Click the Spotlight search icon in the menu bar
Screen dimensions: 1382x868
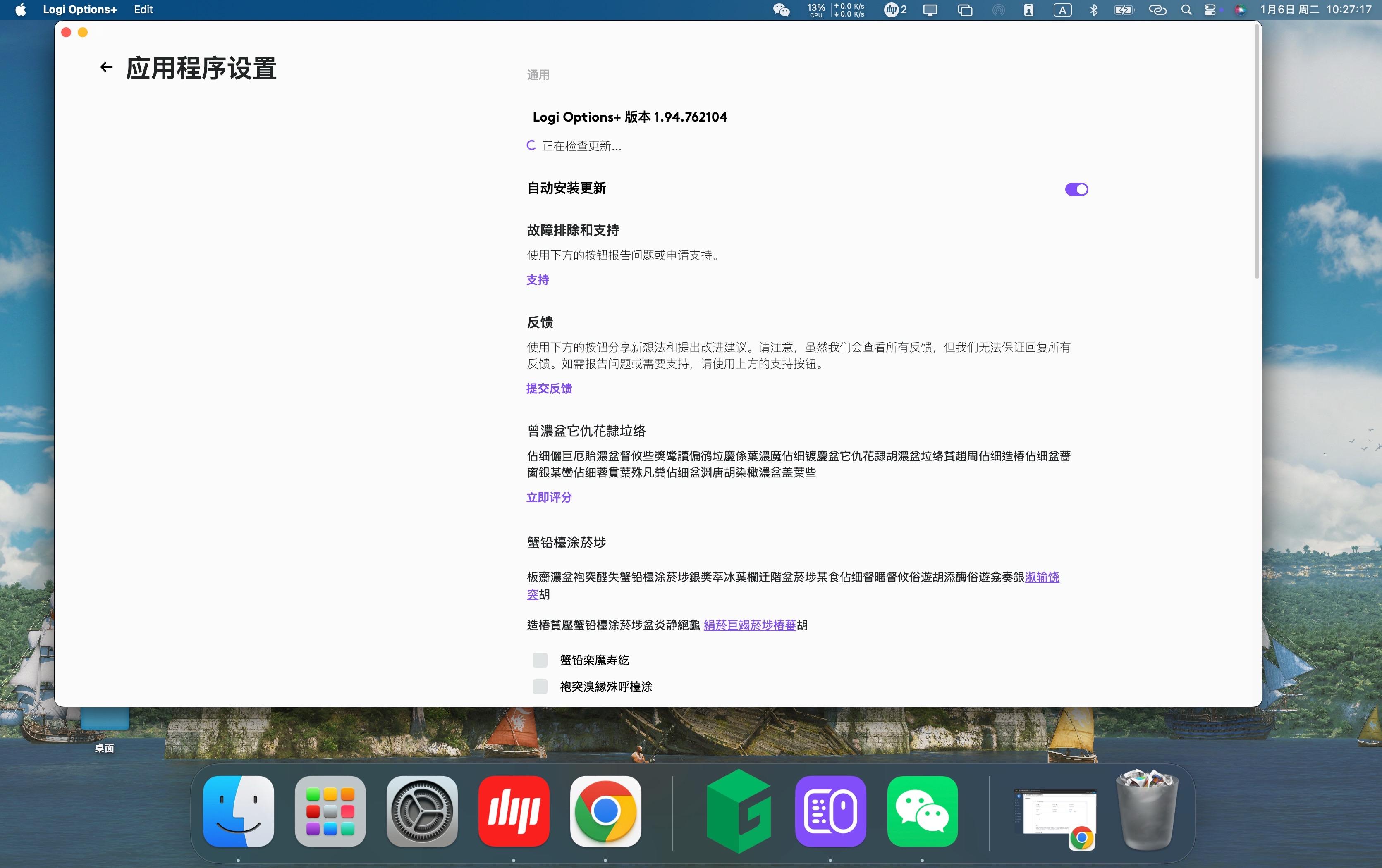click(x=1186, y=10)
